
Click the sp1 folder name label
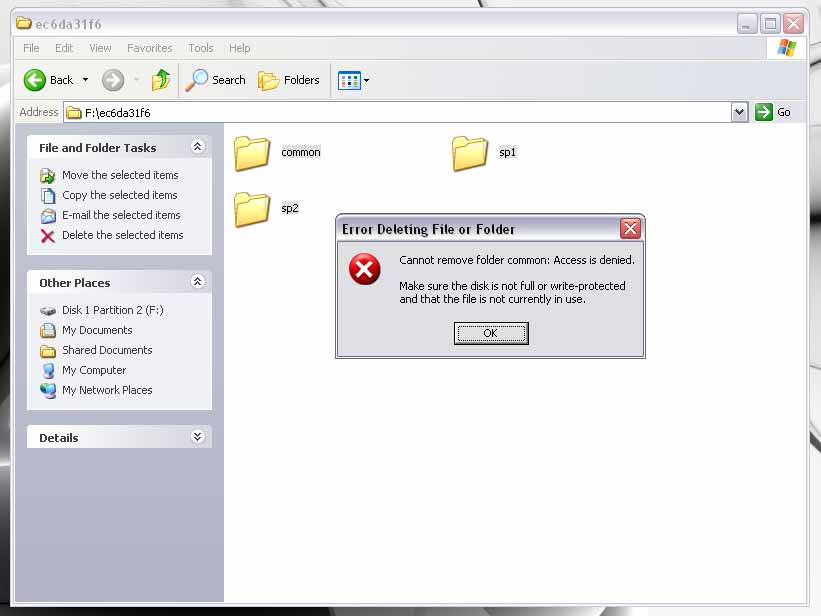pos(507,152)
